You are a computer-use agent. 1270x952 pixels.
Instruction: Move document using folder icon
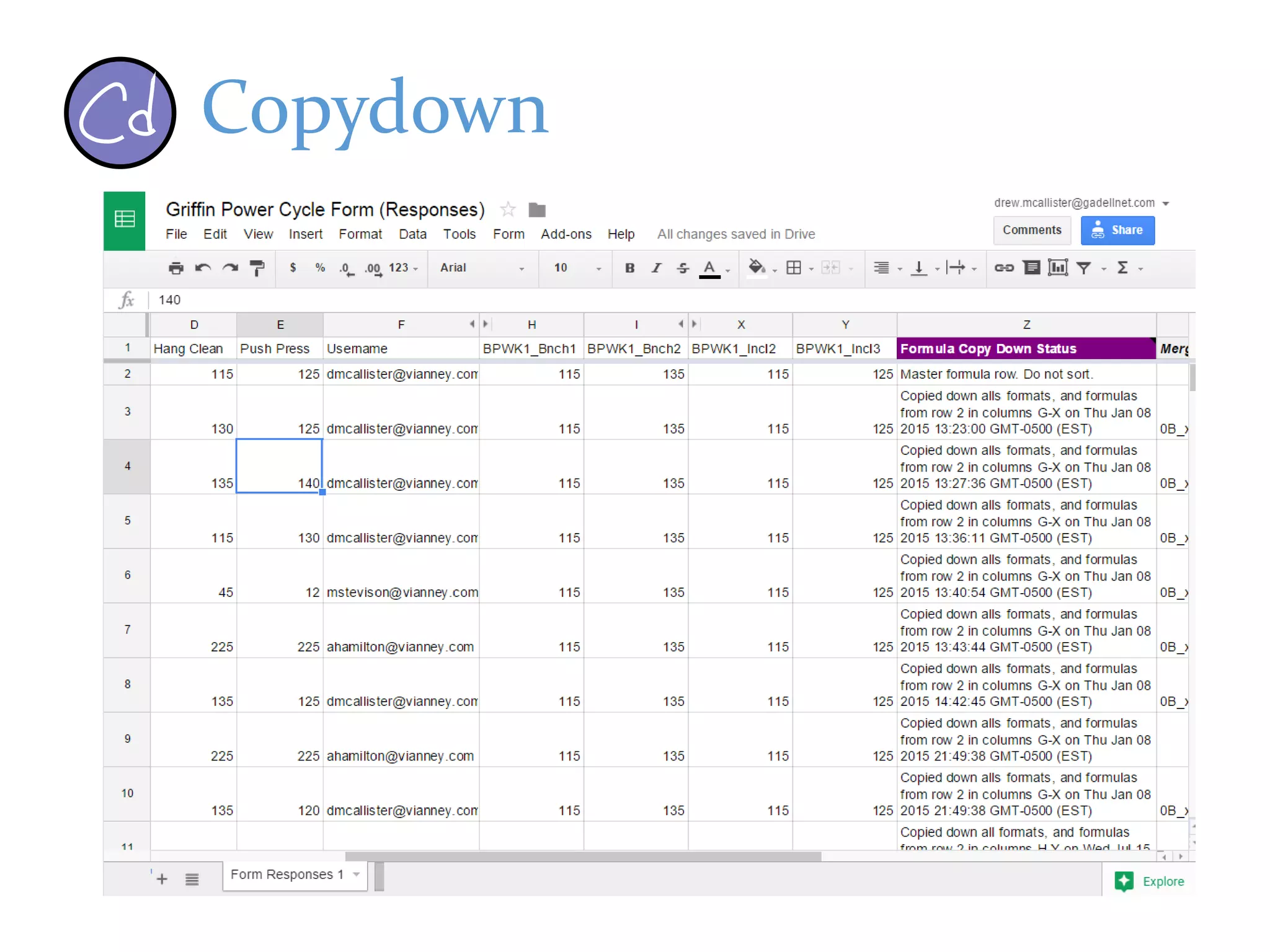(537, 210)
